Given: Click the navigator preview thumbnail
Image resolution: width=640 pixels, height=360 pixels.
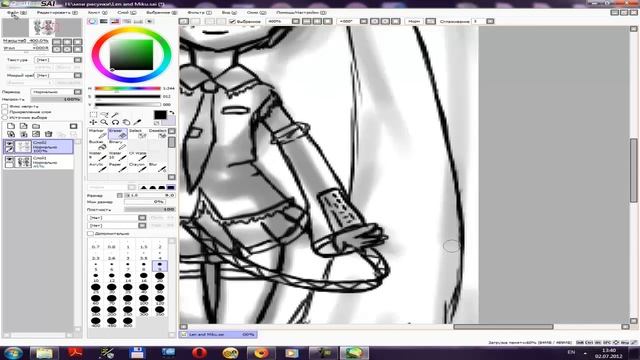Looking at the screenshot, I should click(x=42, y=27).
